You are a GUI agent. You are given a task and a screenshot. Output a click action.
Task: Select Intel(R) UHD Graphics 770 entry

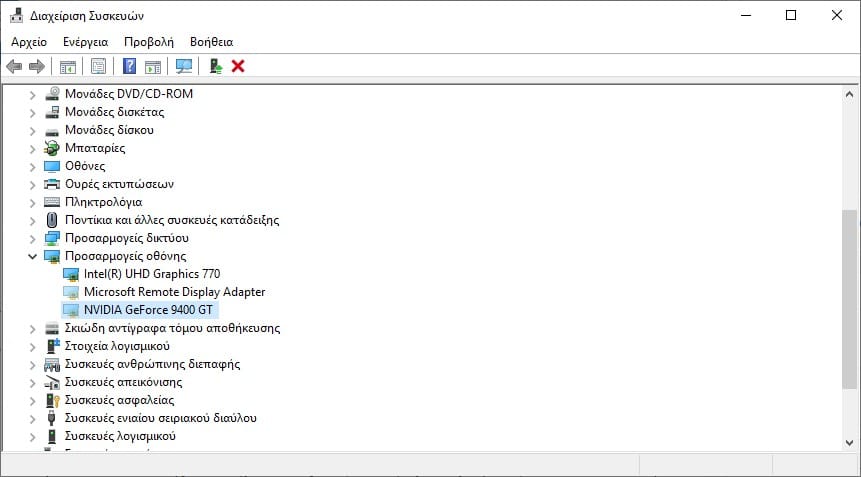click(x=152, y=274)
